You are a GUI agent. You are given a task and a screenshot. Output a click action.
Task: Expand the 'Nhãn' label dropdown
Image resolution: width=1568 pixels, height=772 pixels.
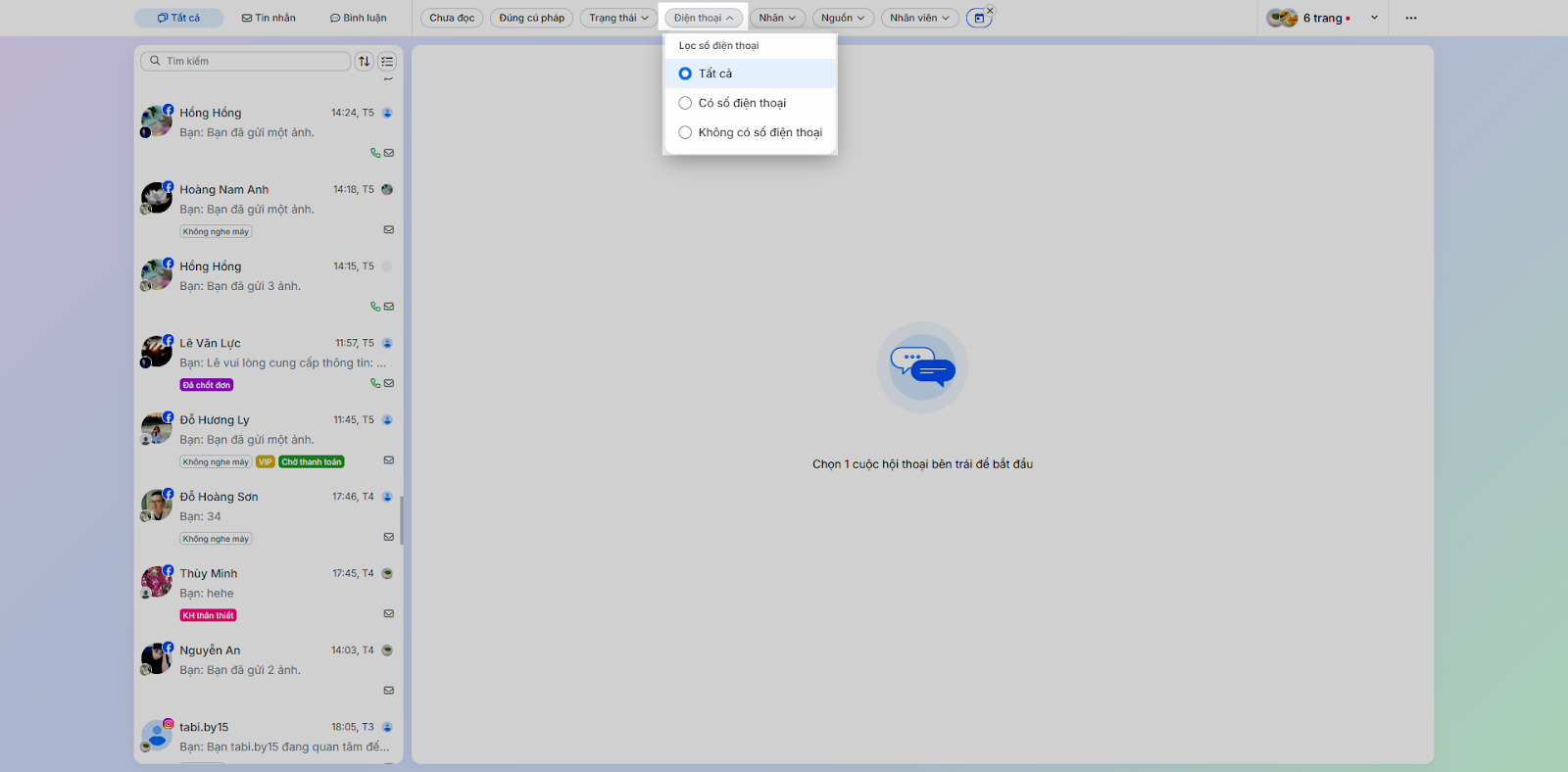pyautogui.click(x=777, y=18)
